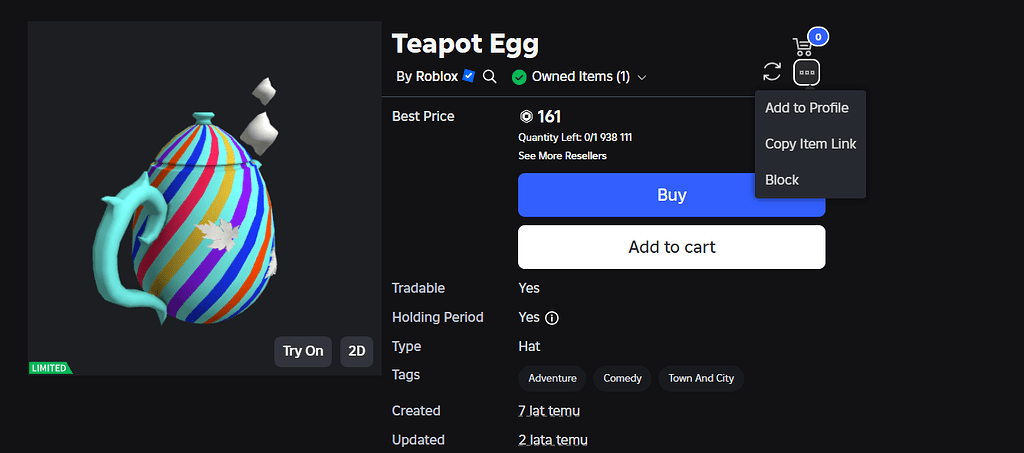
Task: Open the See More Resellers link
Action: tap(562, 156)
